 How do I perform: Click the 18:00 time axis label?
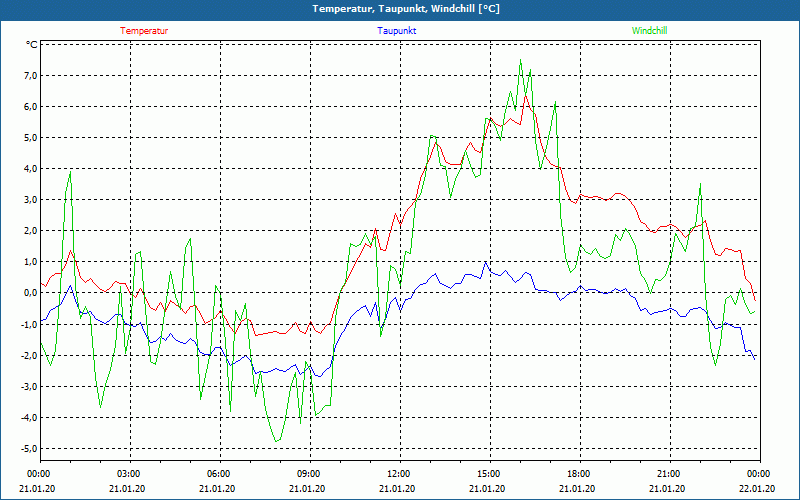coord(578,474)
